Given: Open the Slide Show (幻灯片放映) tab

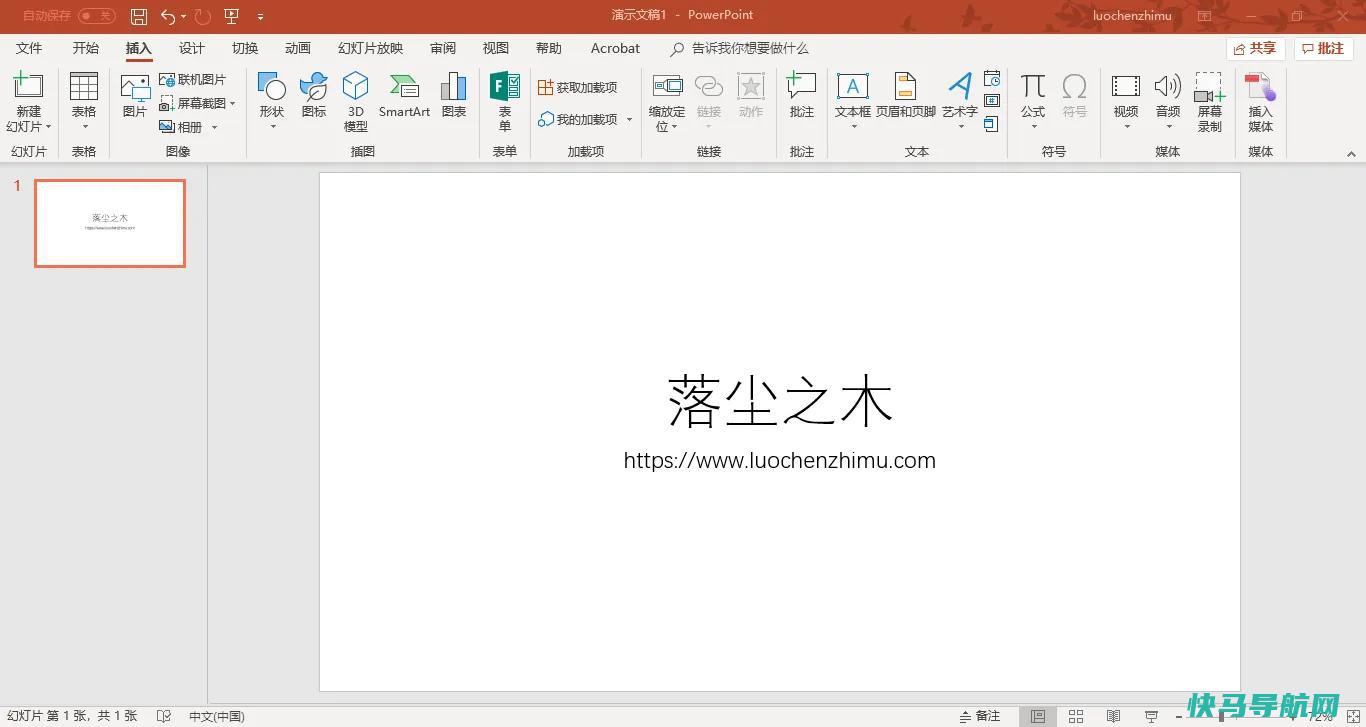Looking at the screenshot, I should coord(370,48).
